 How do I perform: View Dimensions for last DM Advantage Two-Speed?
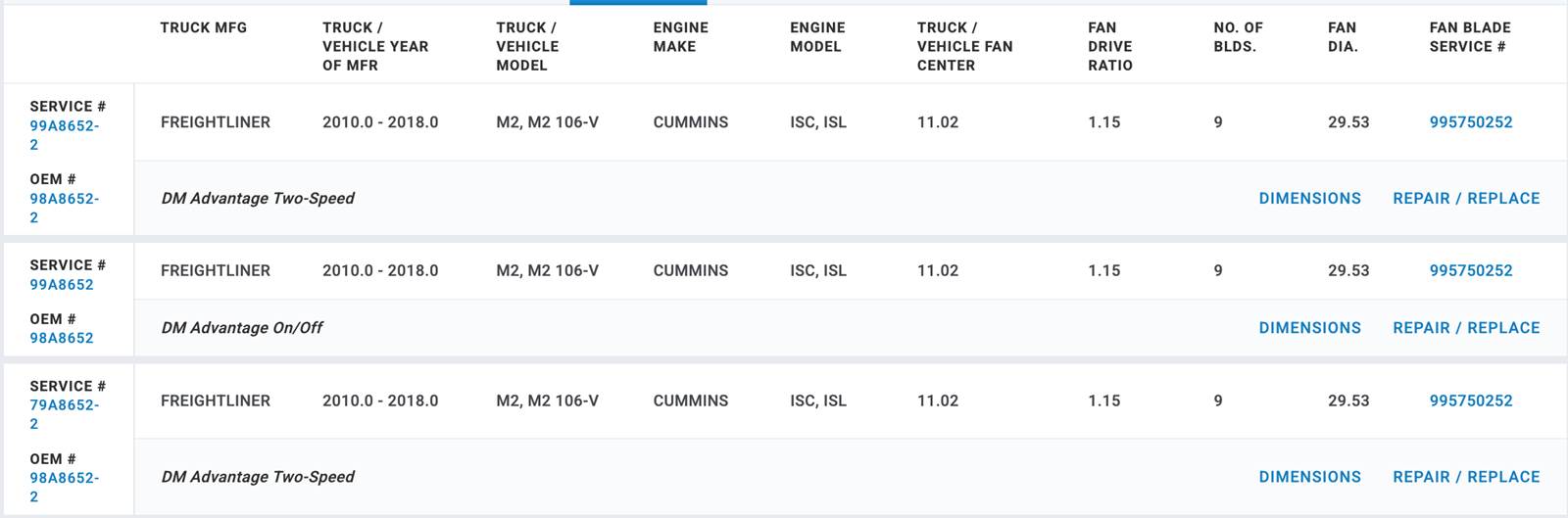[x=1309, y=477]
